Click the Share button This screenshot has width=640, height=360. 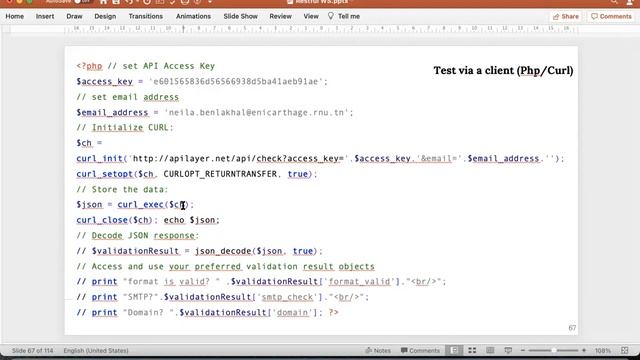[x=565, y=16]
